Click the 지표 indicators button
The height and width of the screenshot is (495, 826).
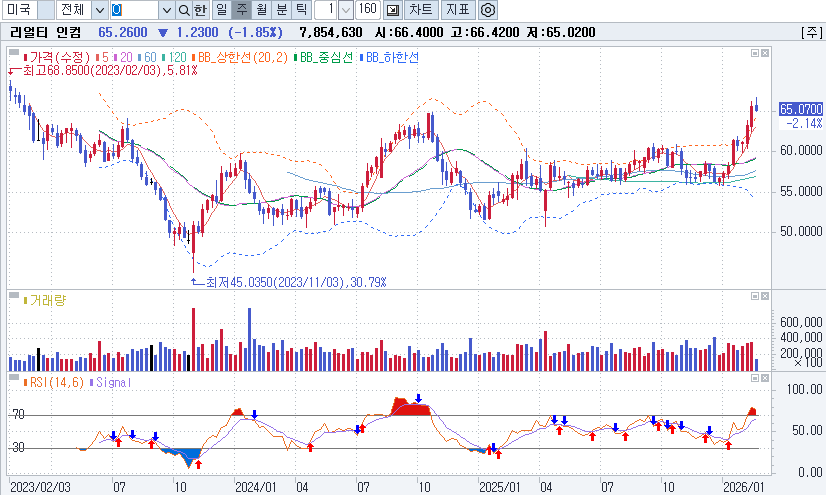click(x=458, y=10)
